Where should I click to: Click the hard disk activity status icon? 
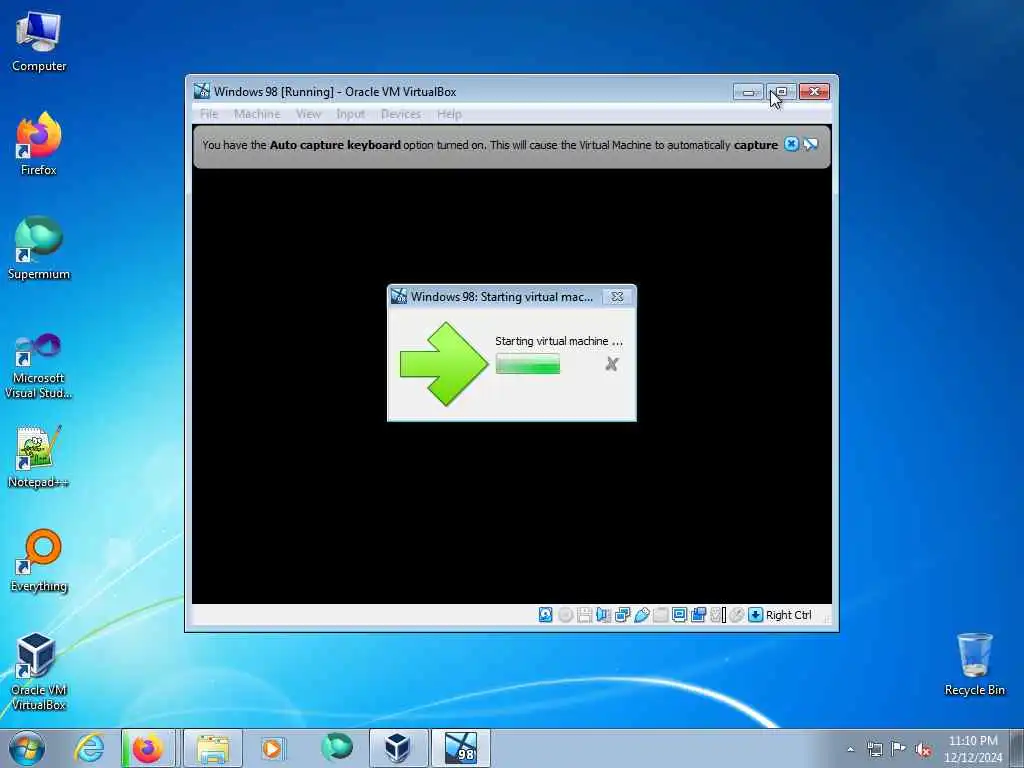(545, 615)
